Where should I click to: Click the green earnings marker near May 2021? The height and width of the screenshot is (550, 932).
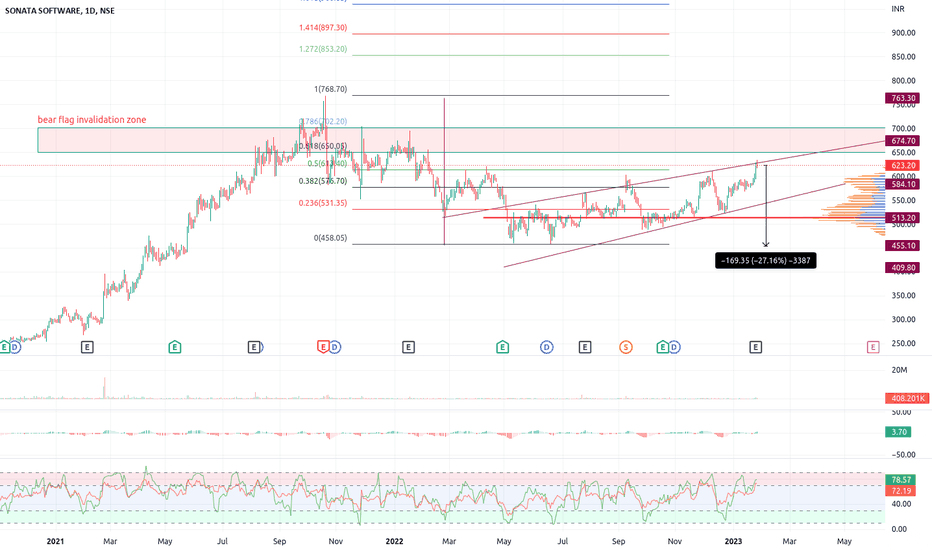(174, 347)
